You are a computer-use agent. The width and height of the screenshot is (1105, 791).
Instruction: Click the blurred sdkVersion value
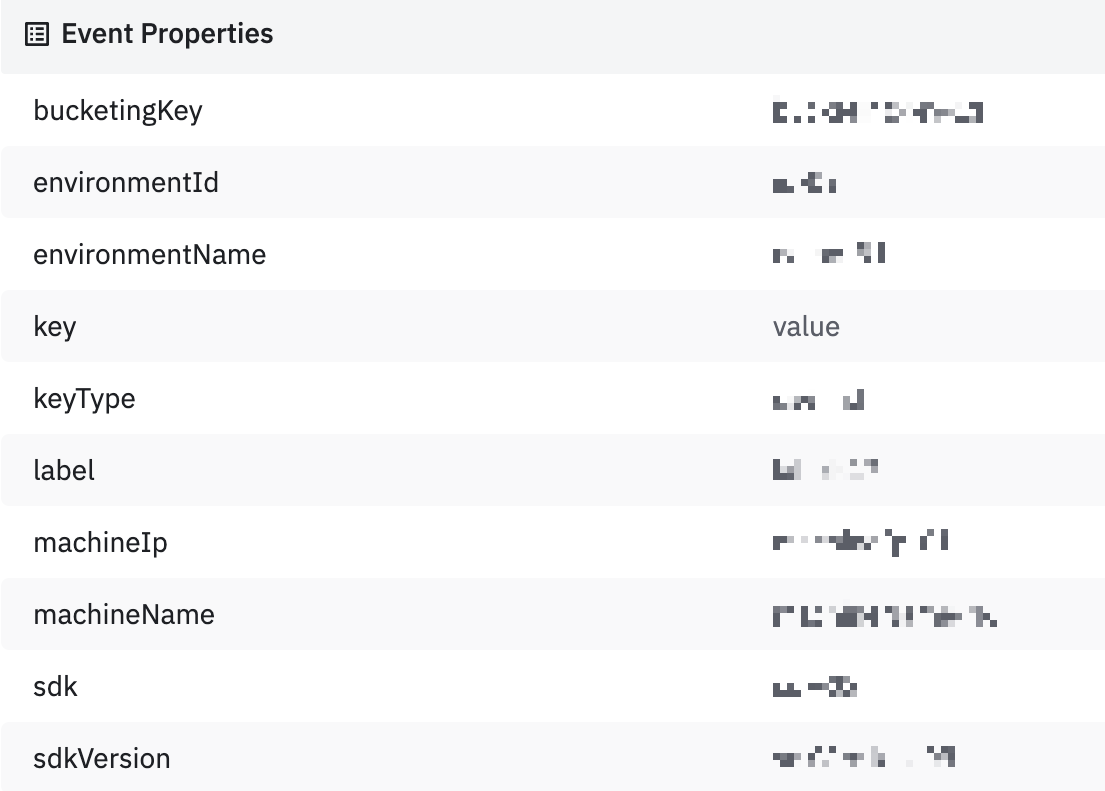tap(863, 758)
